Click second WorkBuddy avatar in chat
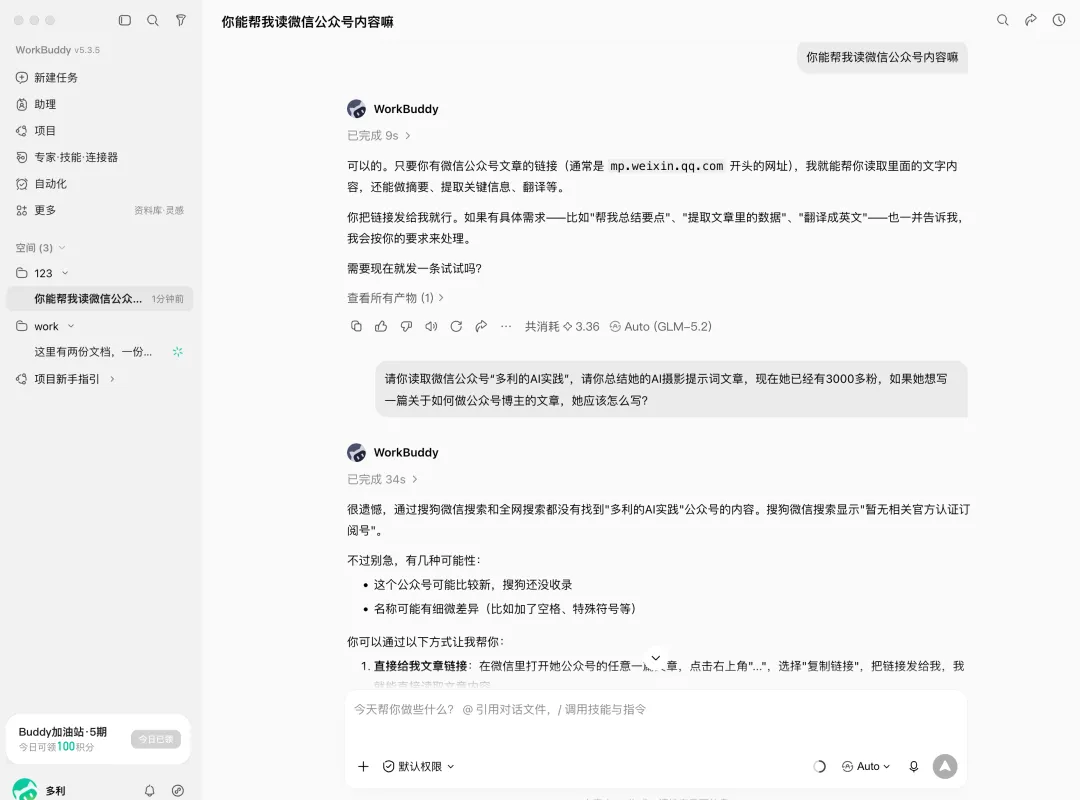 [357, 453]
